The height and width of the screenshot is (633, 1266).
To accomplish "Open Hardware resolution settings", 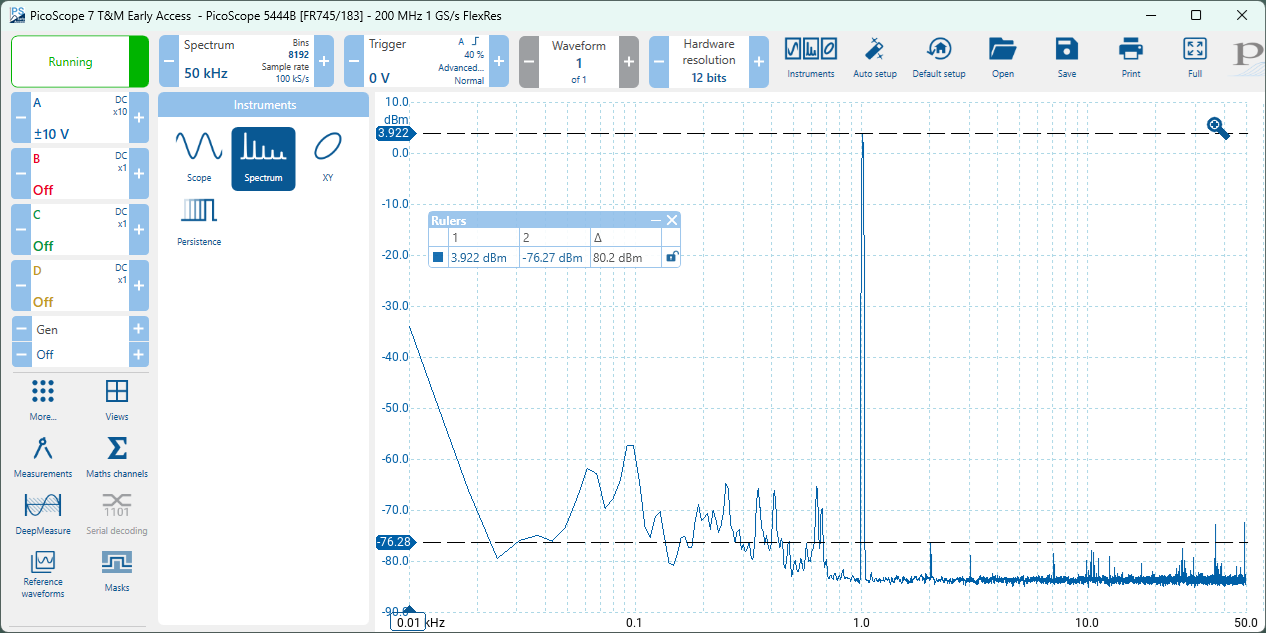I will [x=709, y=62].
